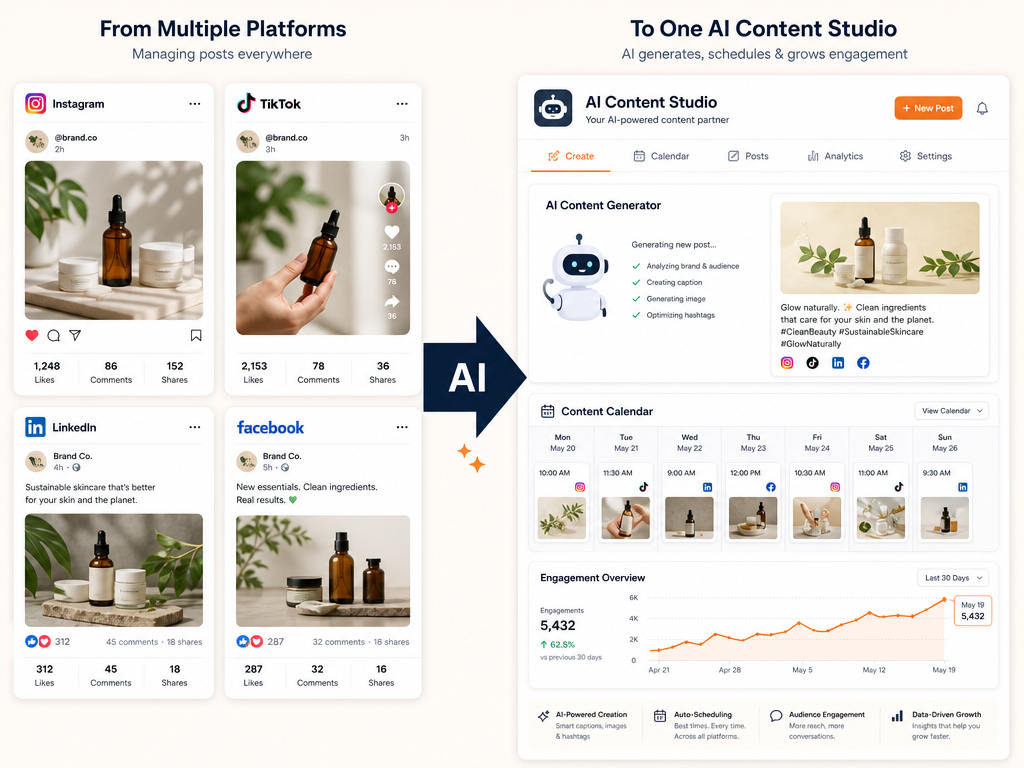
Task: Open facebook post 32 comments link
Action: pyautogui.click(x=338, y=642)
